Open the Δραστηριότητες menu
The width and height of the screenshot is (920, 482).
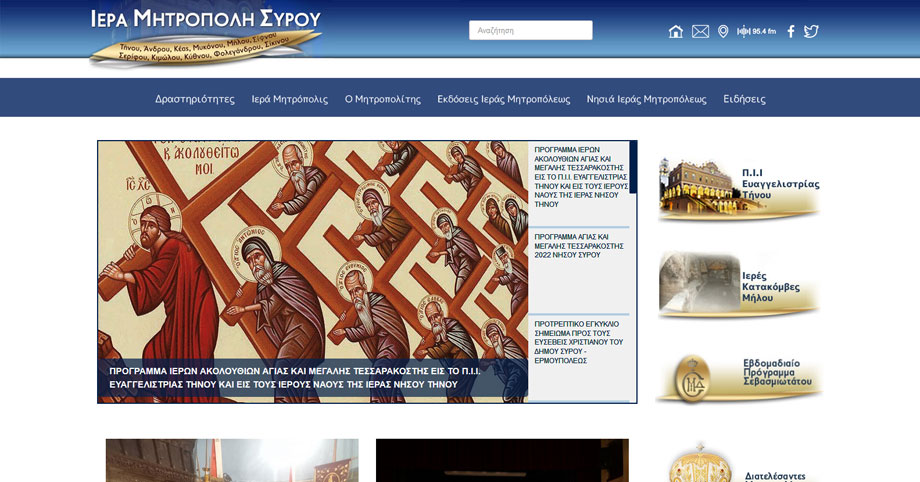tap(195, 99)
